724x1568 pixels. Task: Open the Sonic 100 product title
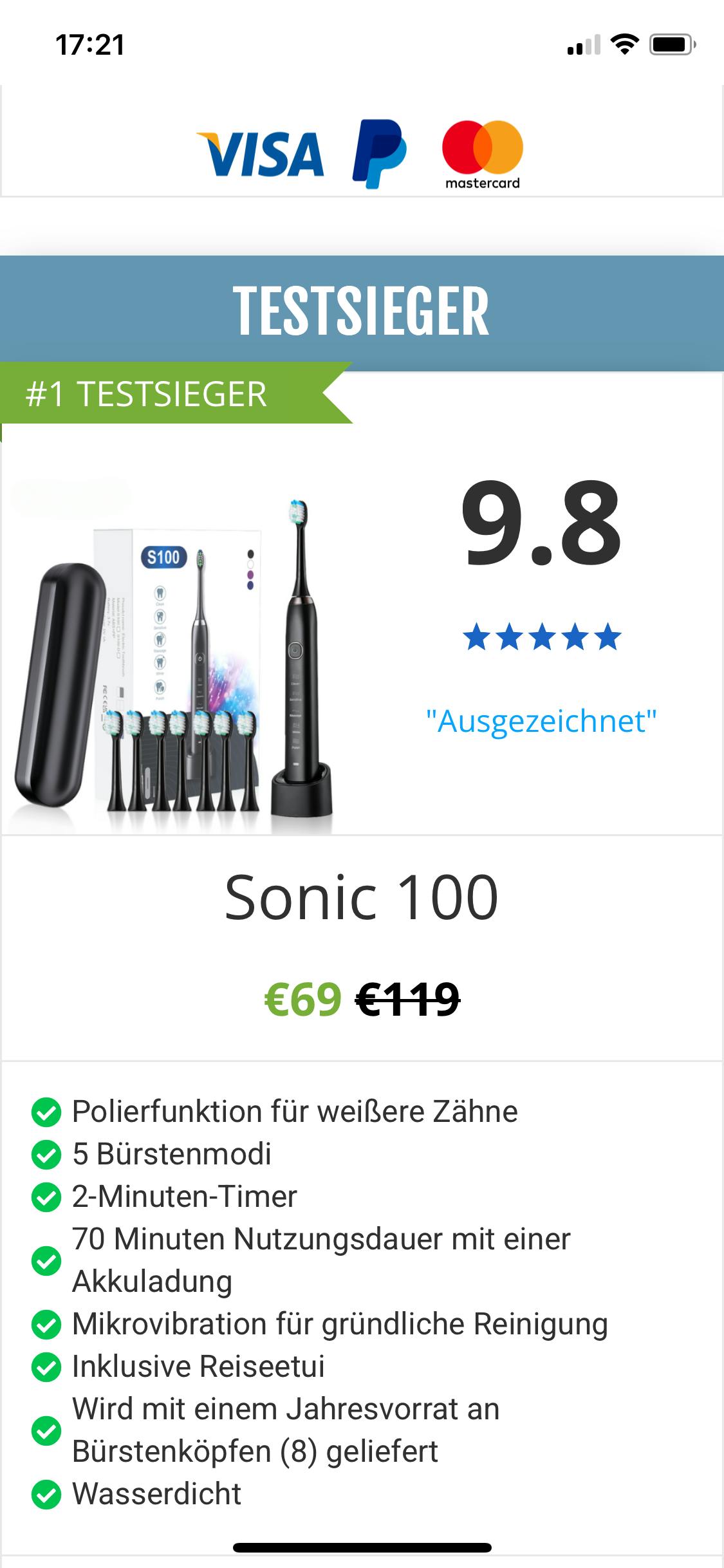361,897
